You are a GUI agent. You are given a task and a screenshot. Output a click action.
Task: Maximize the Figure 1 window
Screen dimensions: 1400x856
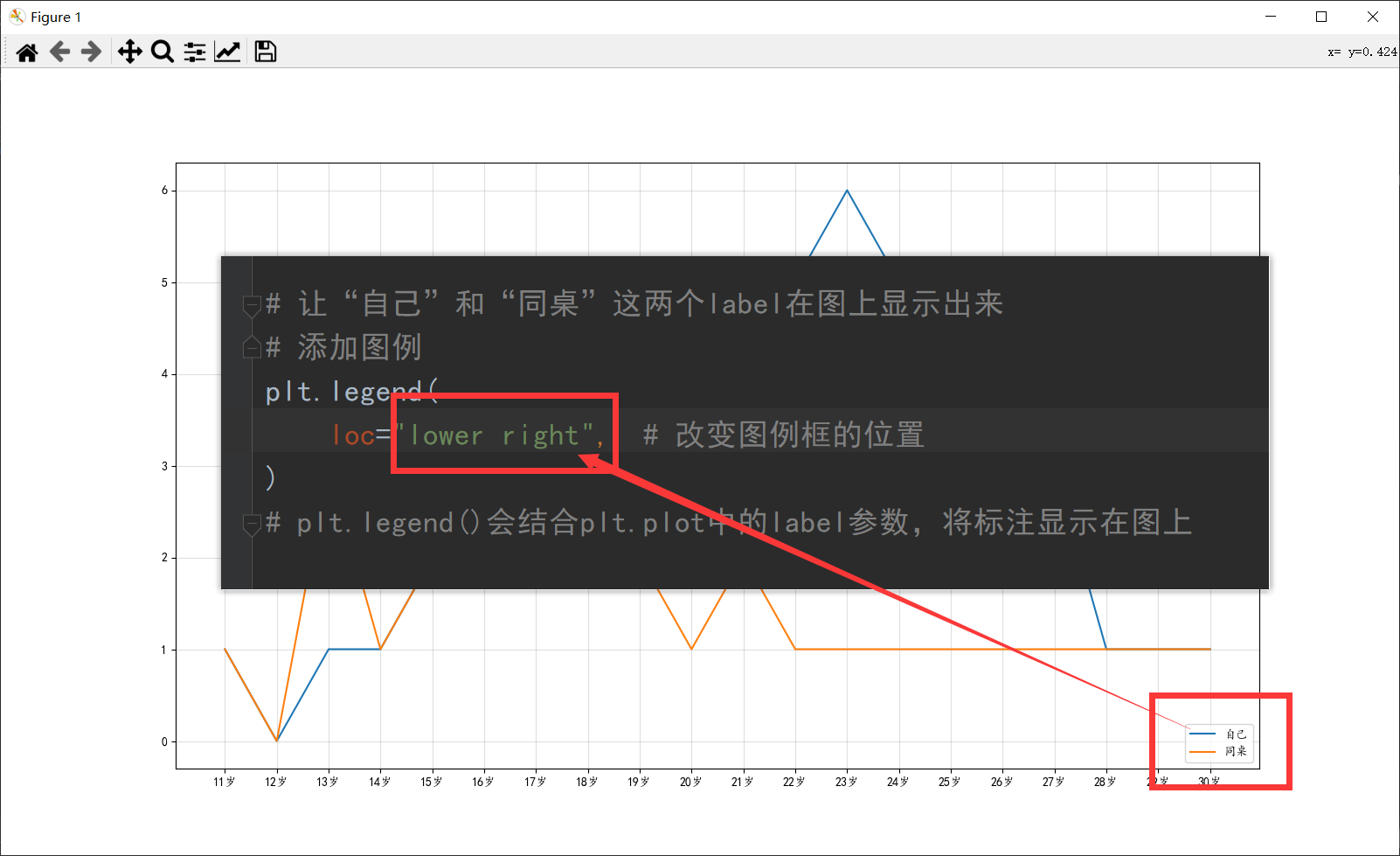(x=1321, y=17)
